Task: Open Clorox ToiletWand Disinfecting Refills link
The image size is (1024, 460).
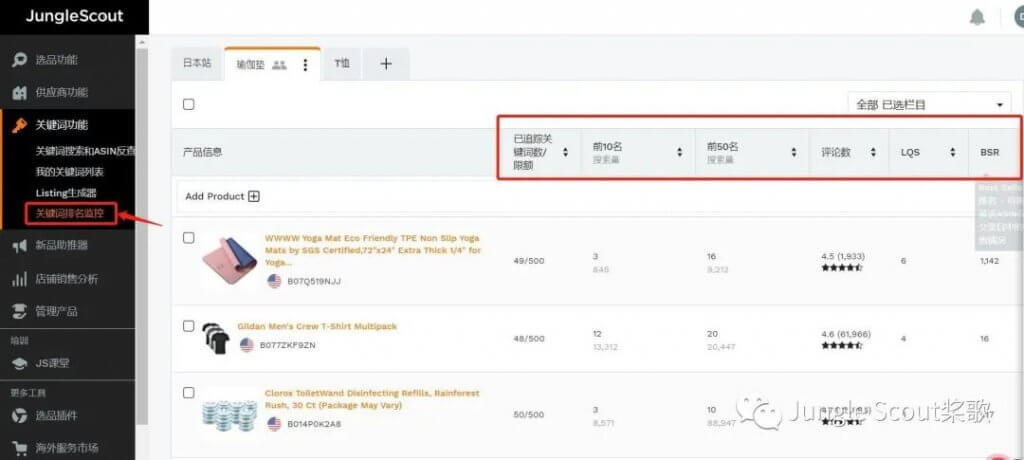Action: click(x=372, y=399)
